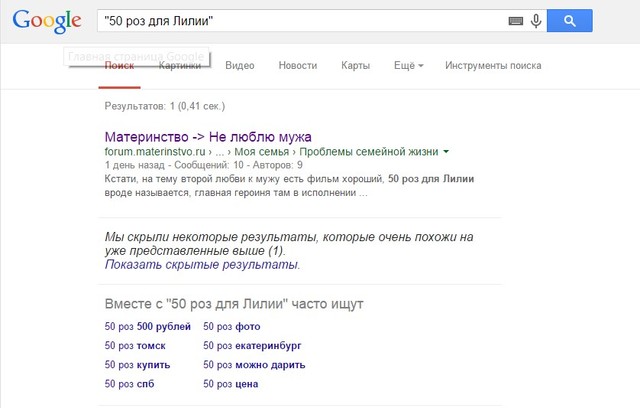Click notice text Мы скрыли некоторые результаты
Image resolution: width=640 pixels, height=408 pixels.
click(289, 244)
